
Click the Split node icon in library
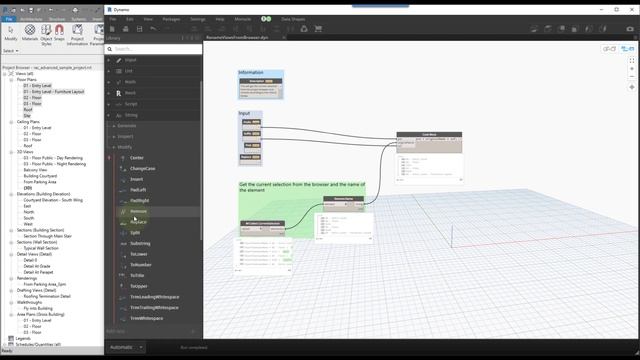pos(123,233)
